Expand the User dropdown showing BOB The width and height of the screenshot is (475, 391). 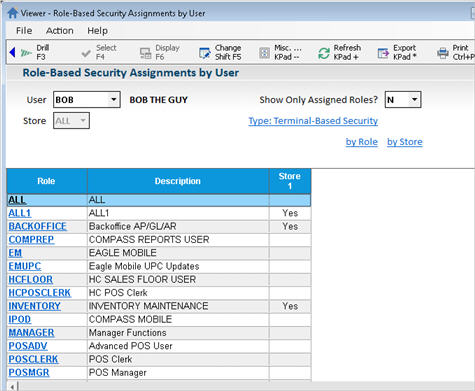point(114,100)
